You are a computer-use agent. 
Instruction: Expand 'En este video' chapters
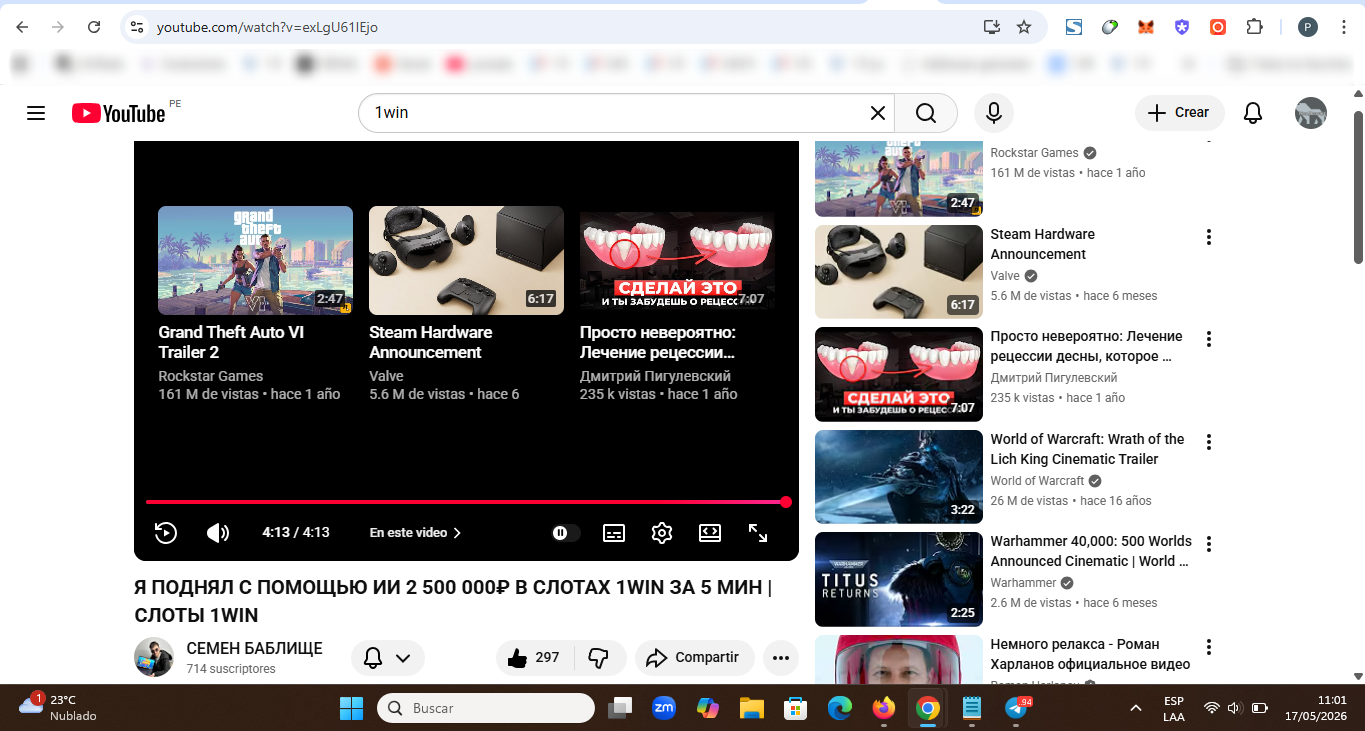click(416, 533)
